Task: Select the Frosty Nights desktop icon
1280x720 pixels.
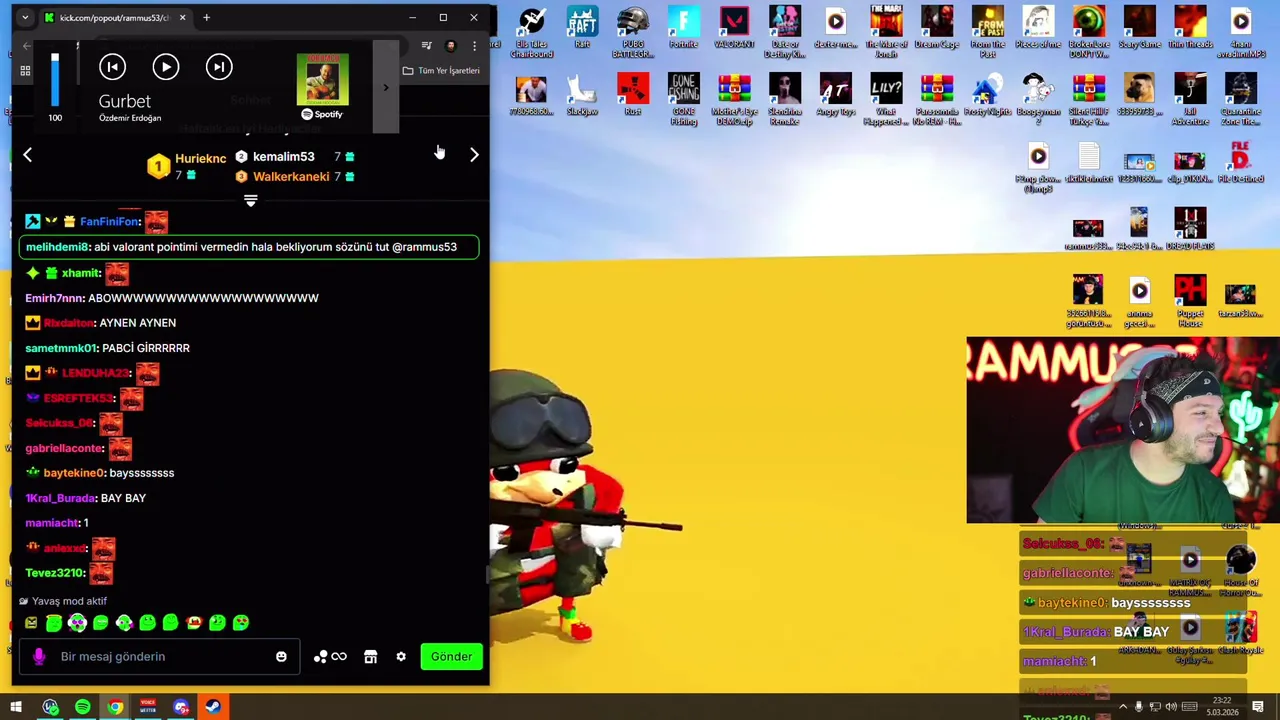Action: pyautogui.click(x=988, y=95)
